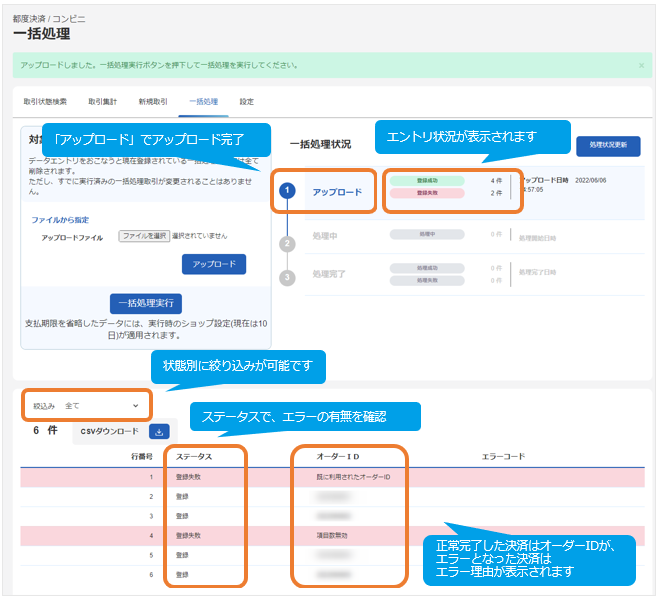This screenshot has width=657, height=601.
Task: Open the 新規取引 tab
Action: tap(153, 102)
